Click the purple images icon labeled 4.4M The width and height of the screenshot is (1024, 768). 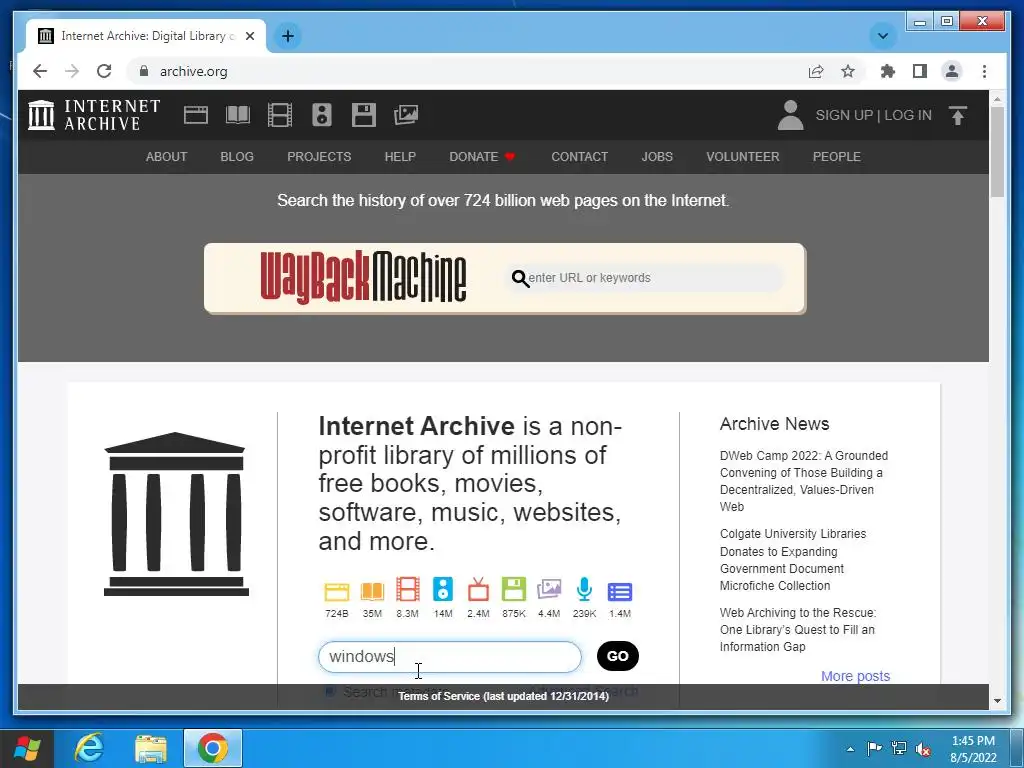pos(549,589)
